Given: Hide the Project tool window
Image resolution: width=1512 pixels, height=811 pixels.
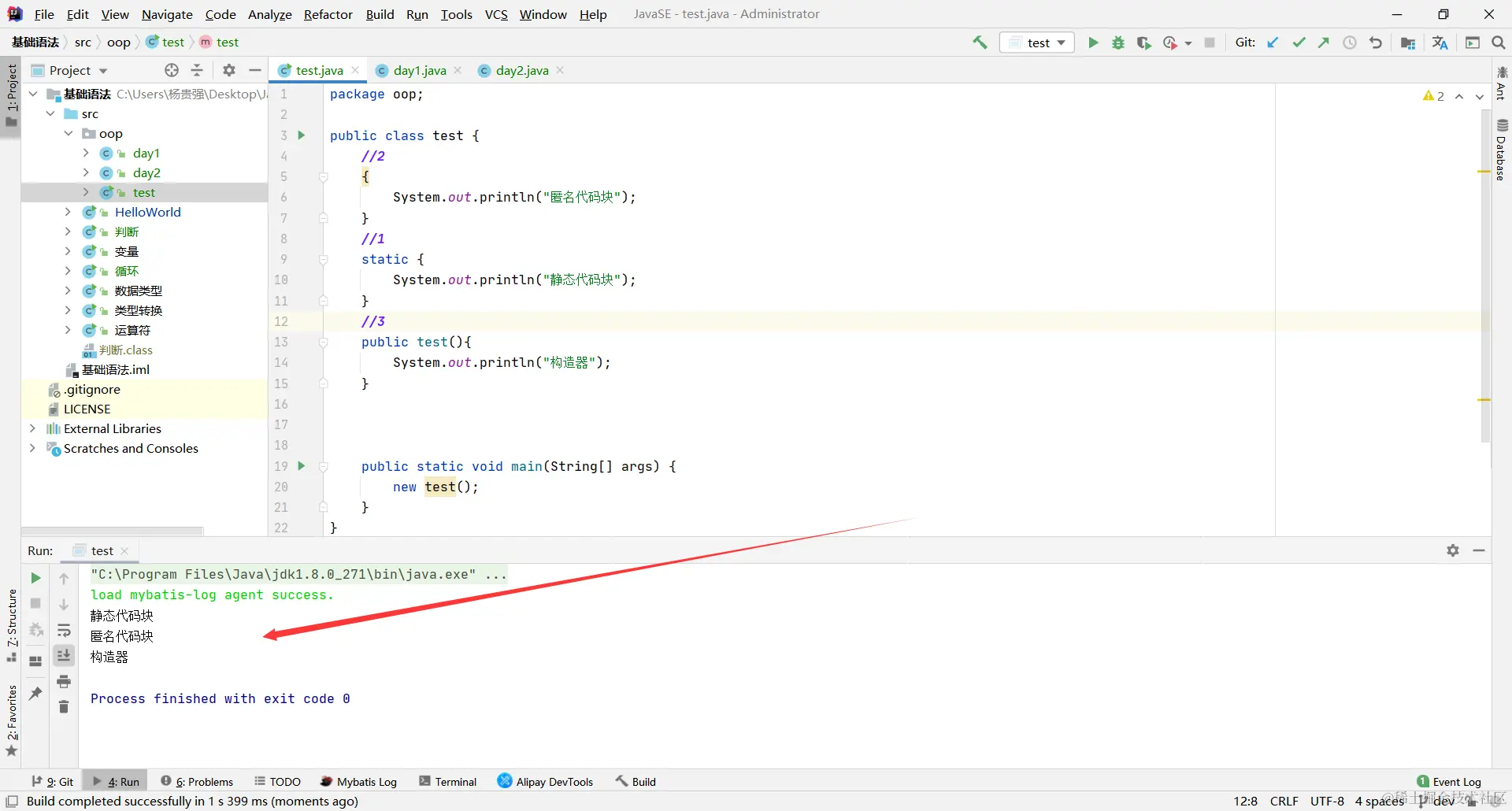Looking at the screenshot, I should click(x=254, y=70).
